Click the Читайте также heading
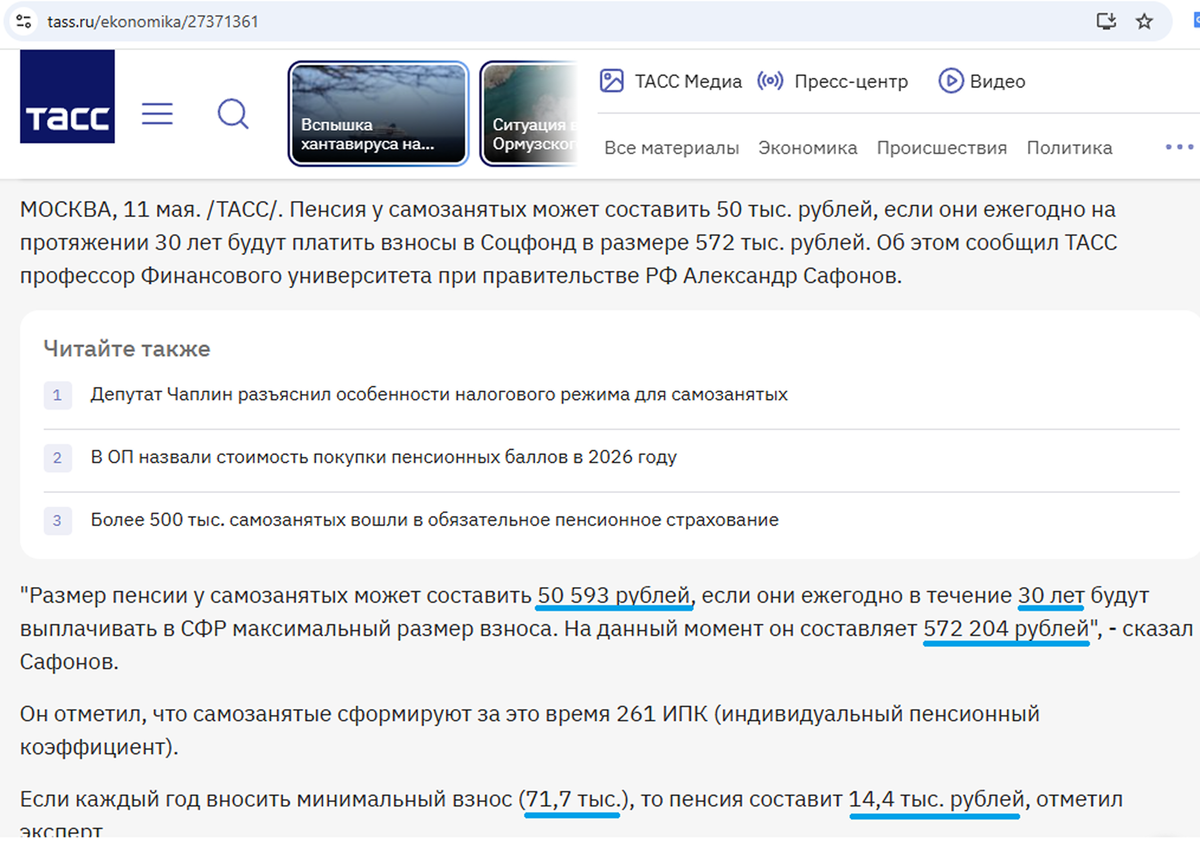The image size is (1200, 842). pos(127,349)
